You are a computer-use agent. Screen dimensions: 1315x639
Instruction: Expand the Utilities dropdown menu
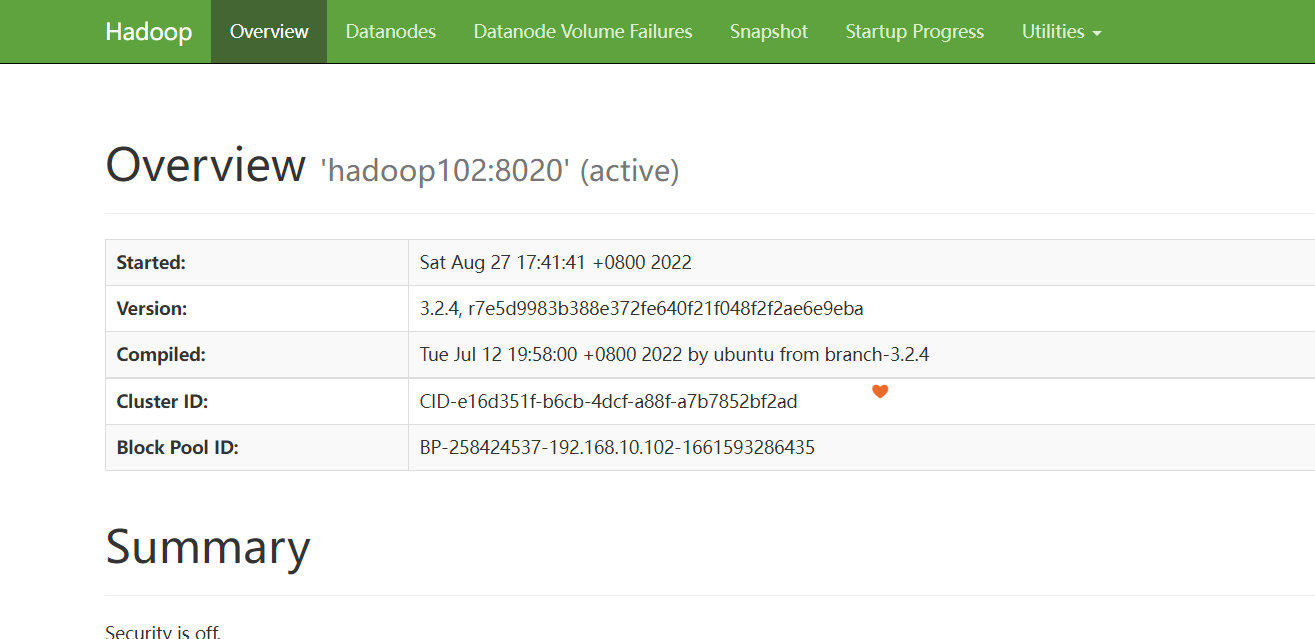pos(1061,31)
